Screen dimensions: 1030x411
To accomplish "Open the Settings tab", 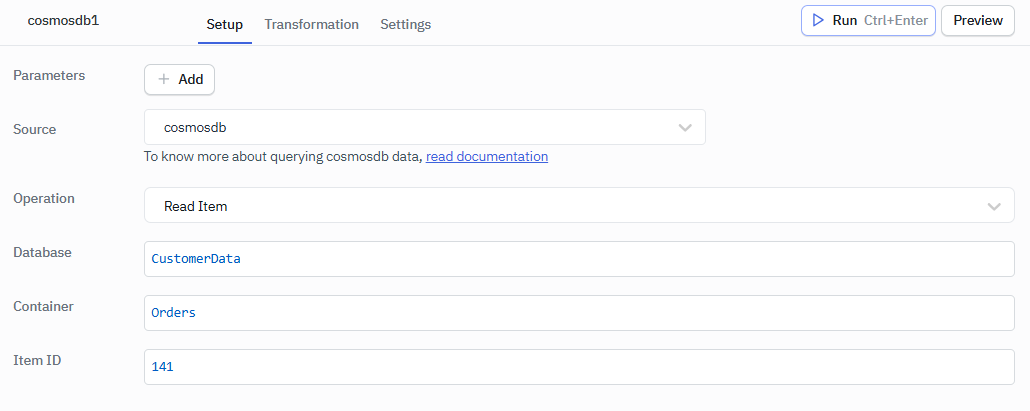I will tap(405, 24).
